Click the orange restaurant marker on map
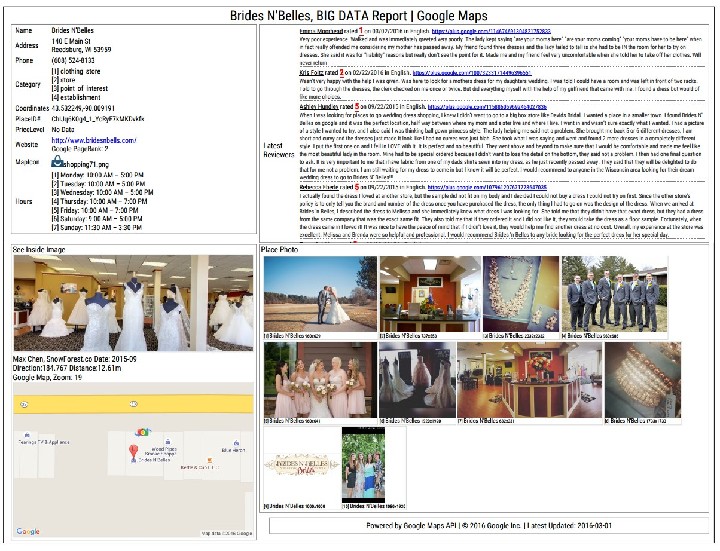Viewport: 720px width, 551px height. click(209, 460)
